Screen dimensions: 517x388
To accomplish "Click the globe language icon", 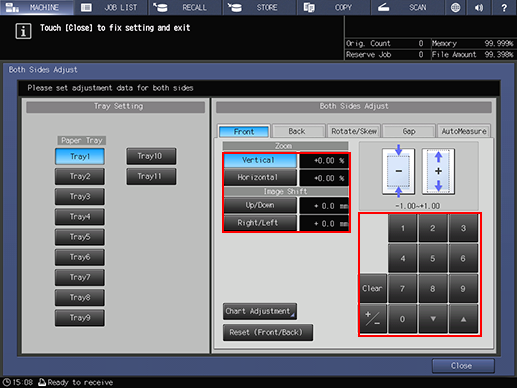I will point(456,7).
